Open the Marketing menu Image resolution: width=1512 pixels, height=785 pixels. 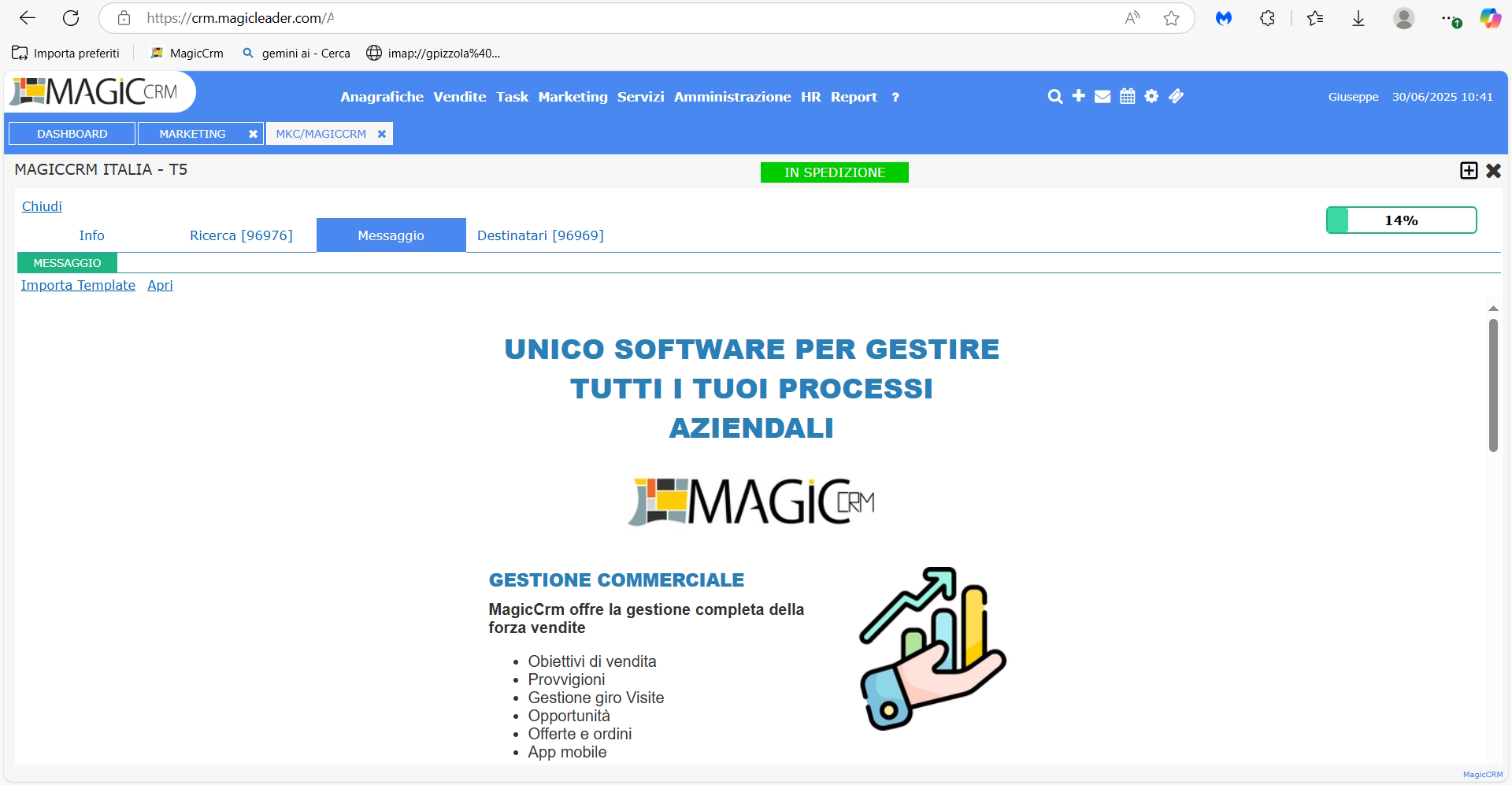573,97
